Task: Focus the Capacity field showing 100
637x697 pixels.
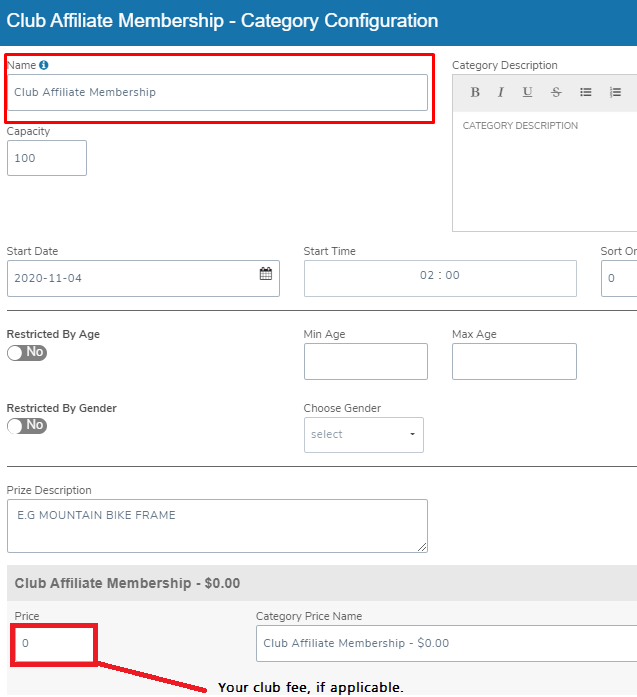Action: click(x=46, y=158)
